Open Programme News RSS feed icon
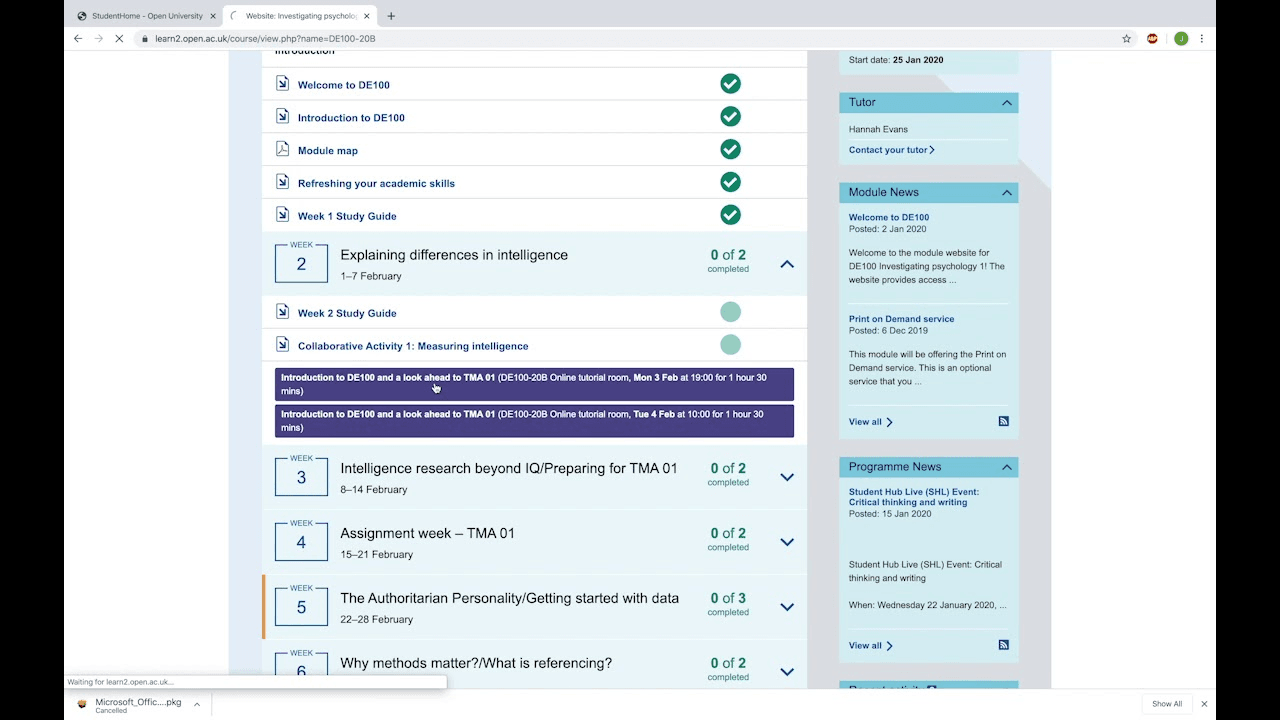This screenshot has height=720, width=1280. point(1003,645)
